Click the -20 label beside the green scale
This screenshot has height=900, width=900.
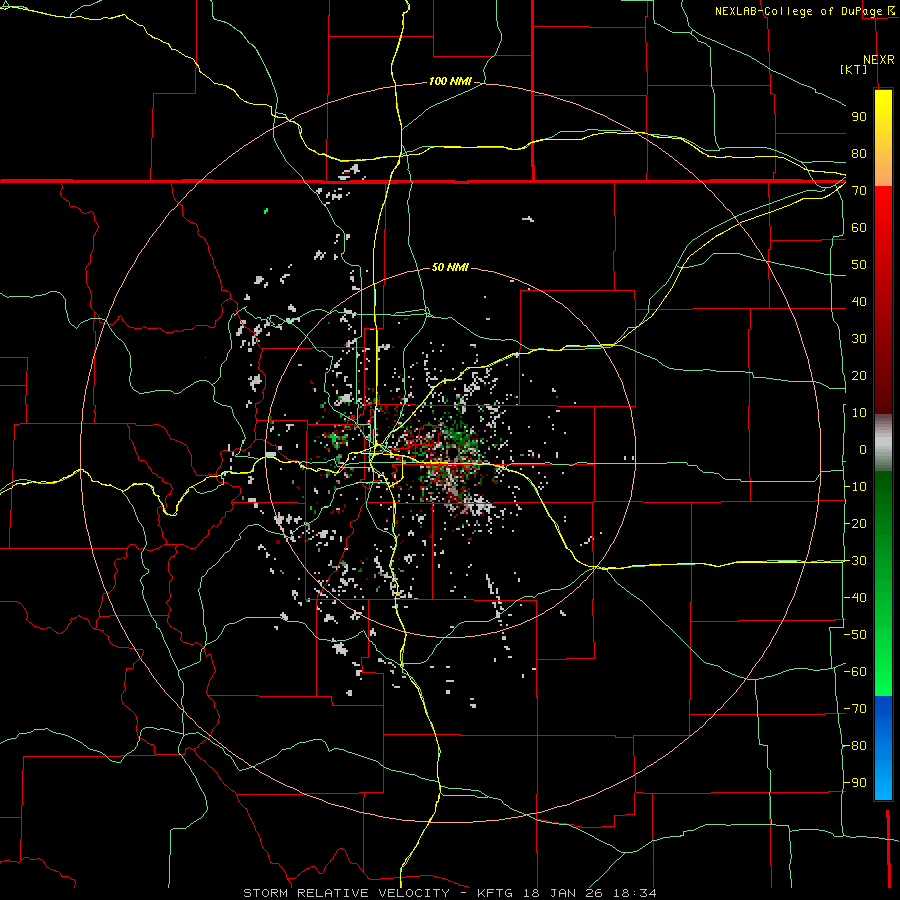point(855,524)
